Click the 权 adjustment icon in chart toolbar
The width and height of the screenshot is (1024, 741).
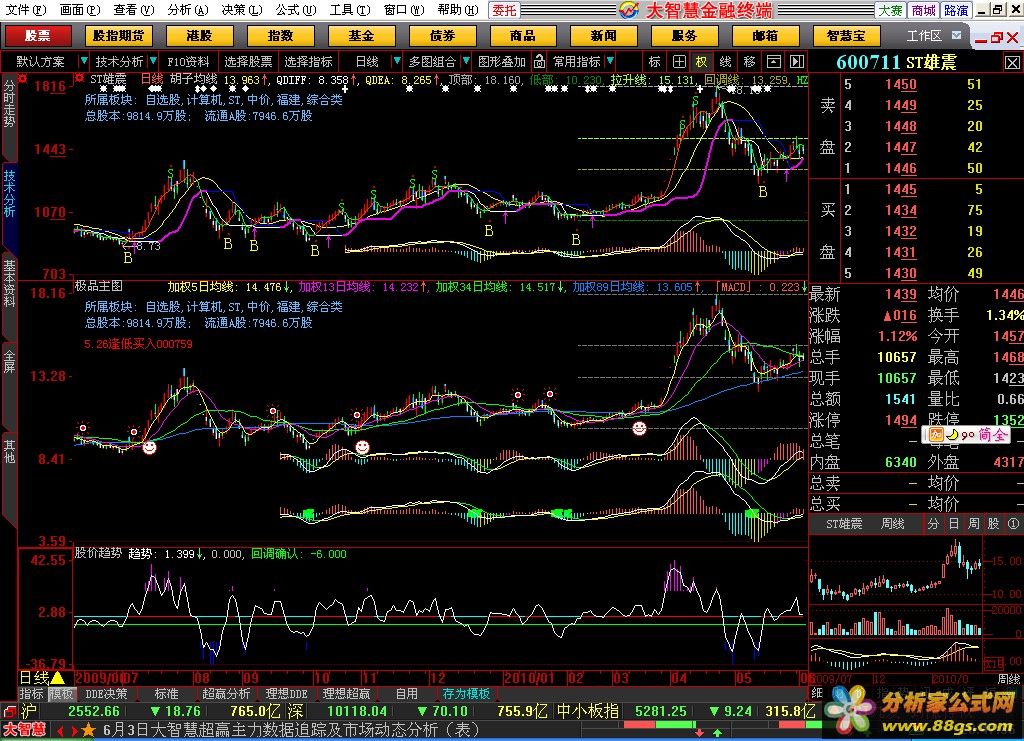pos(702,61)
